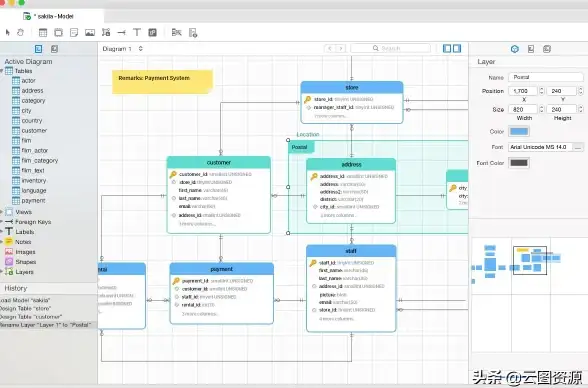The image size is (588, 388).
Task: Go forward with the right navigation arrow
Action: click(340, 48)
